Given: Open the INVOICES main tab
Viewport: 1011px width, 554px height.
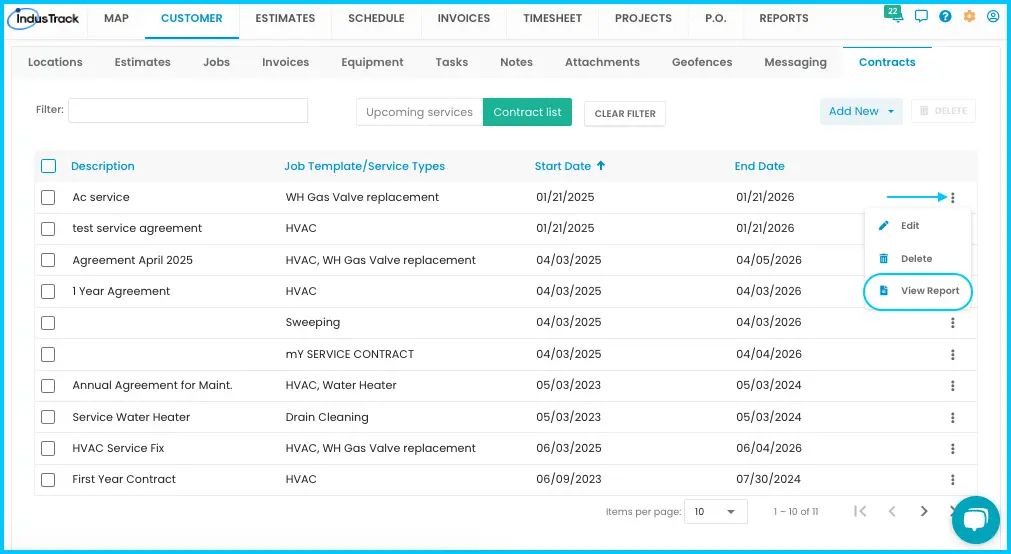Looking at the screenshot, I should click(464, 18).
